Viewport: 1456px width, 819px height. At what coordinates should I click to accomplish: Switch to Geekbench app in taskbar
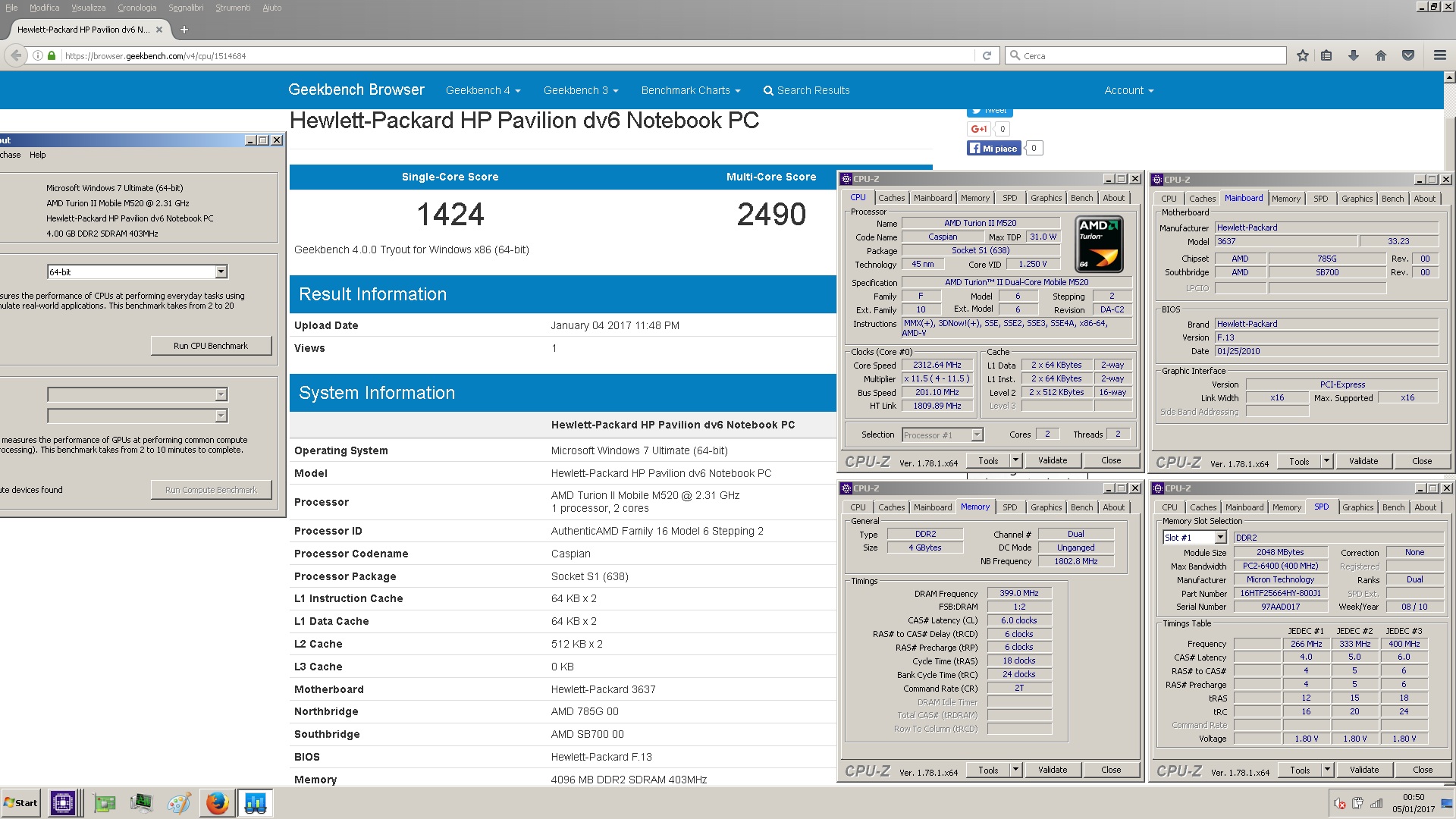[255, 803]
